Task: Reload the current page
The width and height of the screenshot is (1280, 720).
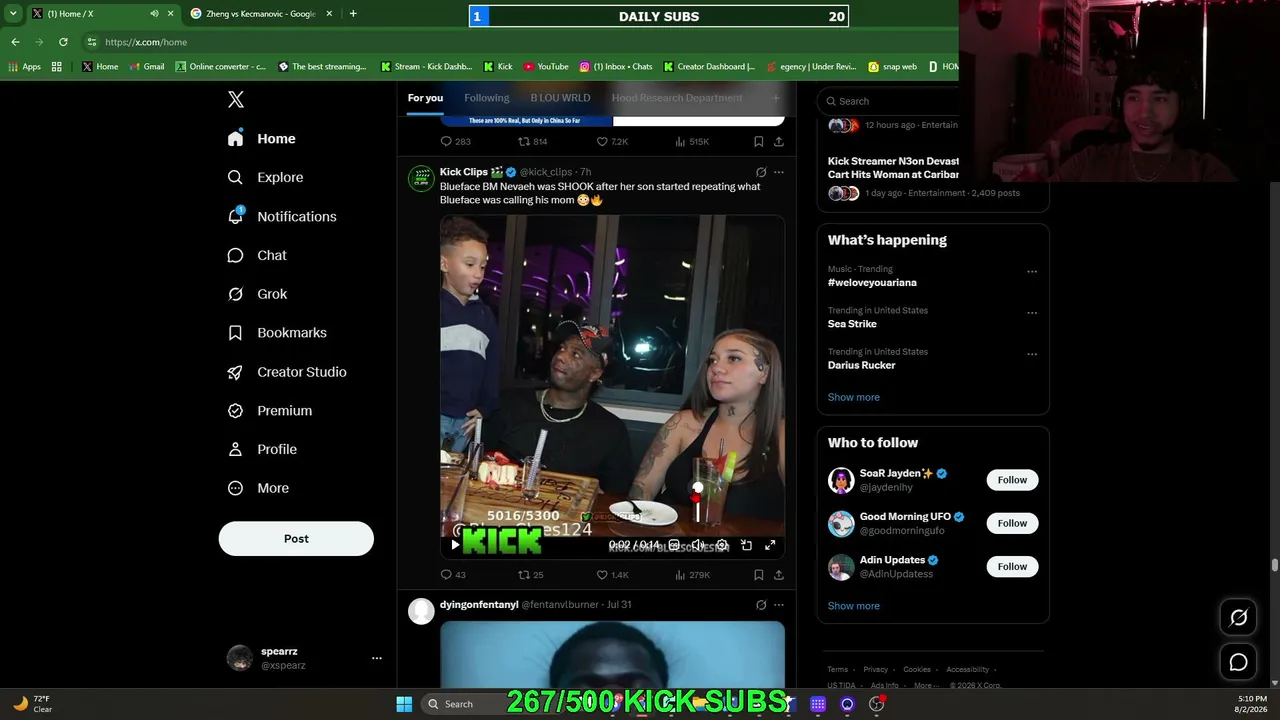Action: click(63, 42)
